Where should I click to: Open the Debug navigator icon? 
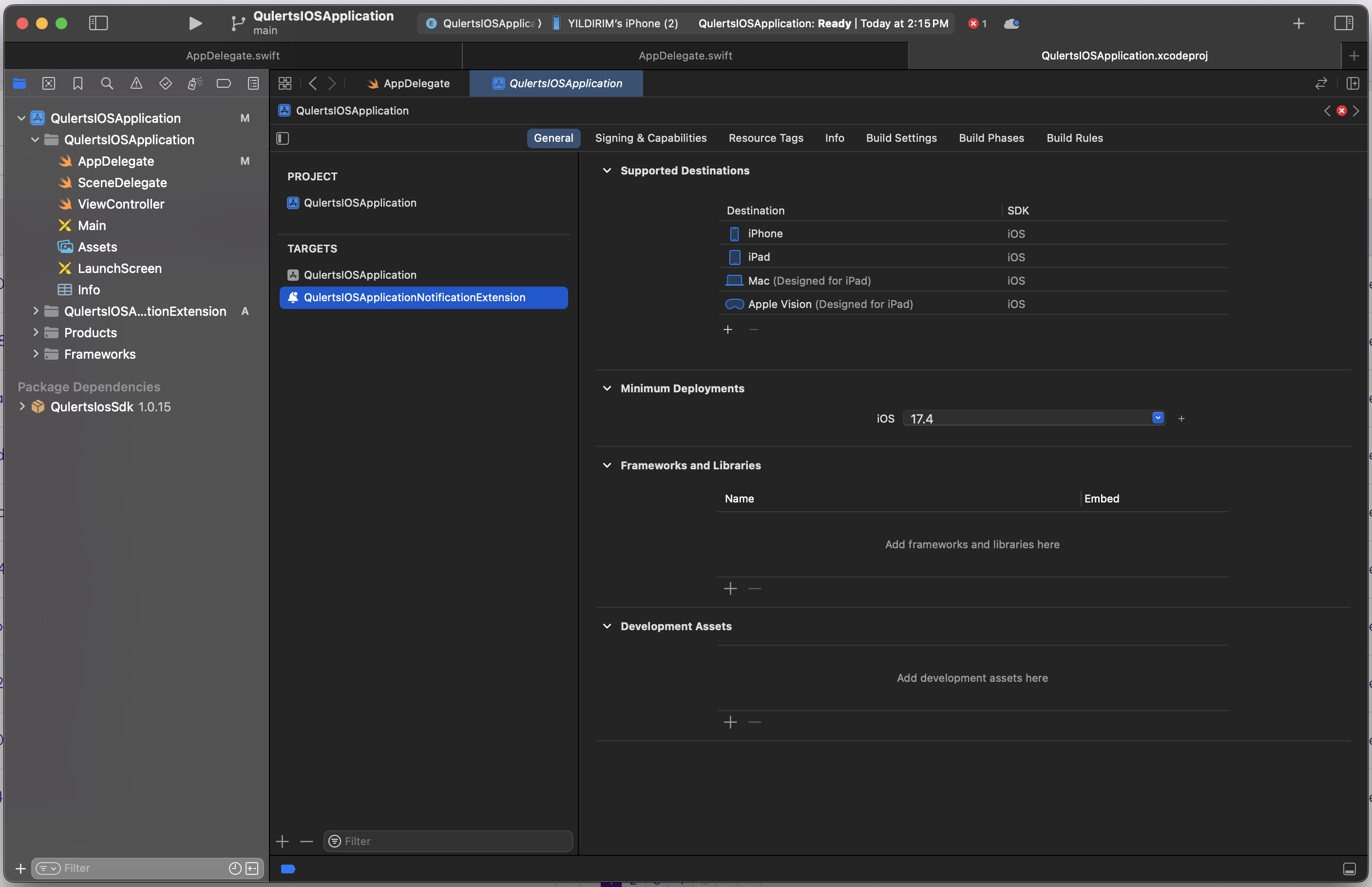[x=194, y=83]
